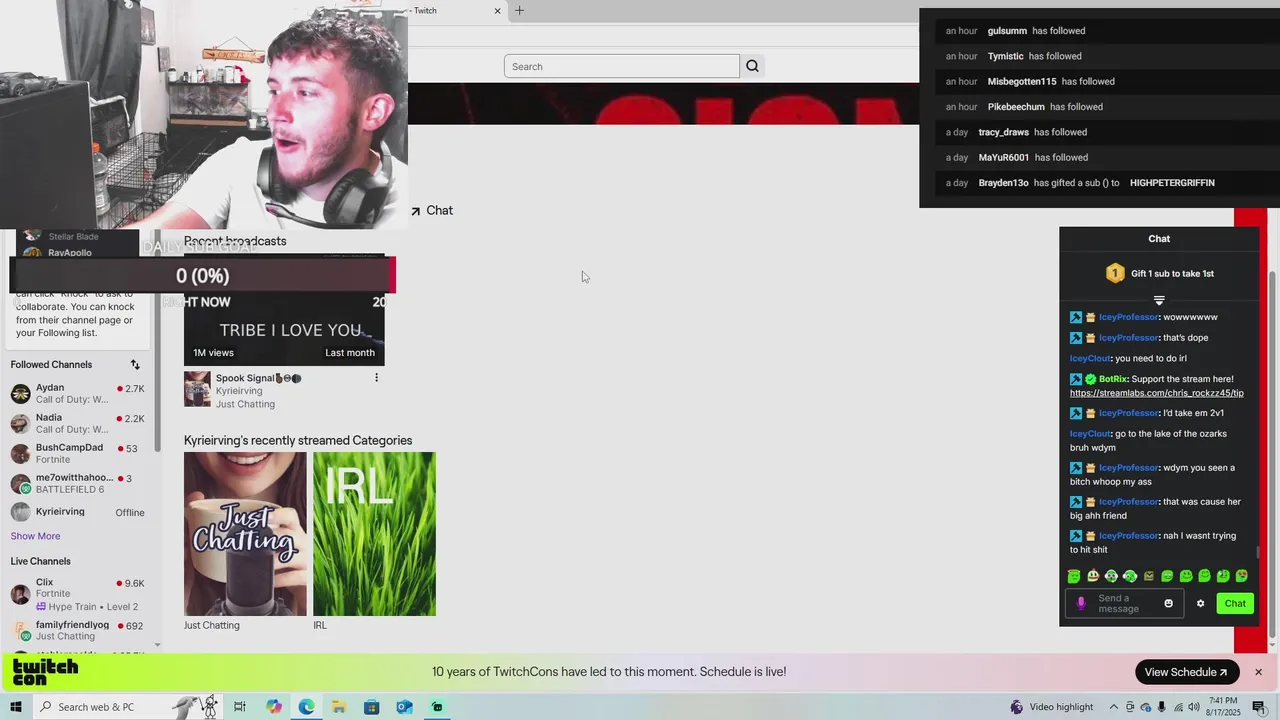The image size is (1280, 720).
Task: Open File Explorer from taskbar
Action: pos(339,707)
